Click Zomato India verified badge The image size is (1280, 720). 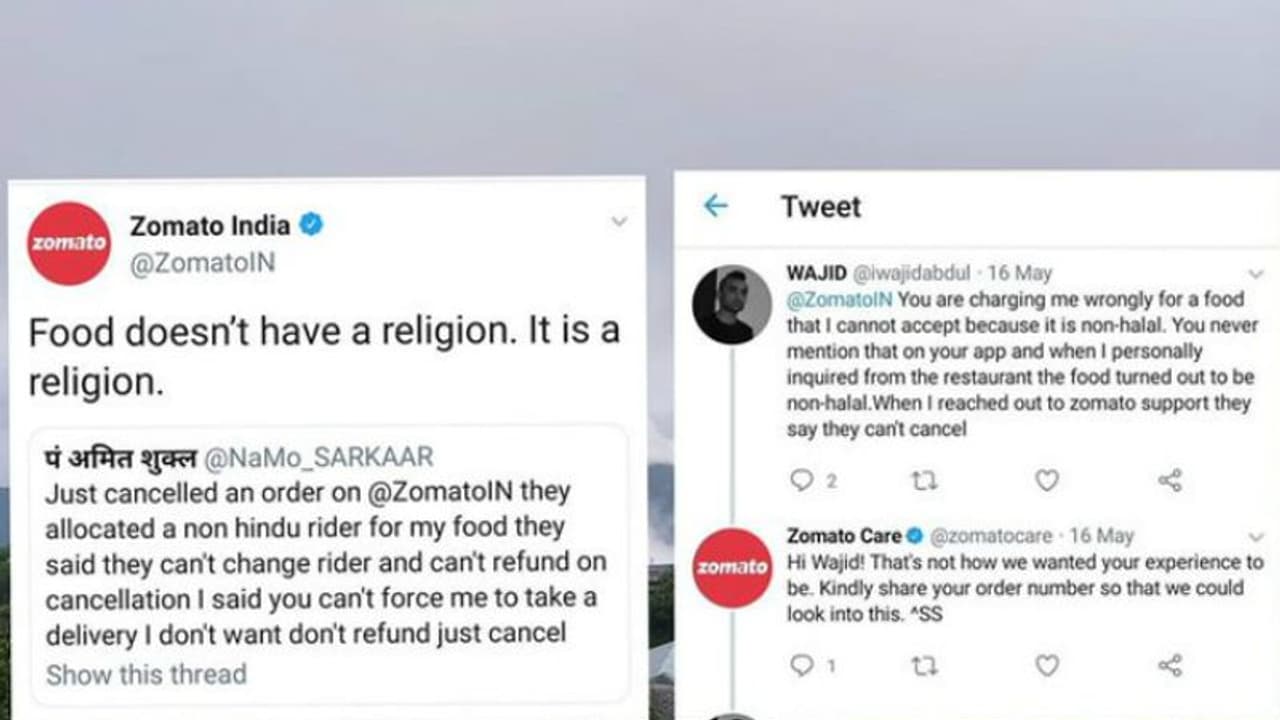(x=311, y=225)
